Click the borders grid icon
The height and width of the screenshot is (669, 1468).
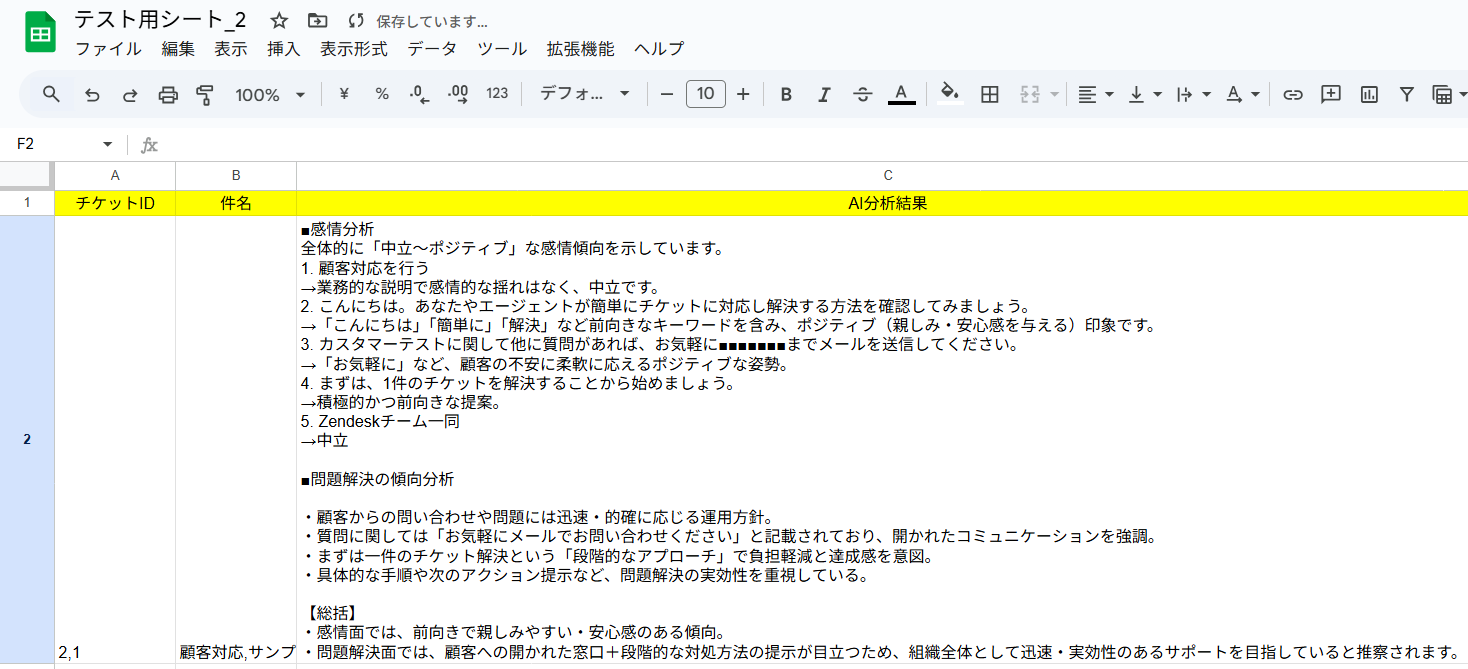(989, 94)
